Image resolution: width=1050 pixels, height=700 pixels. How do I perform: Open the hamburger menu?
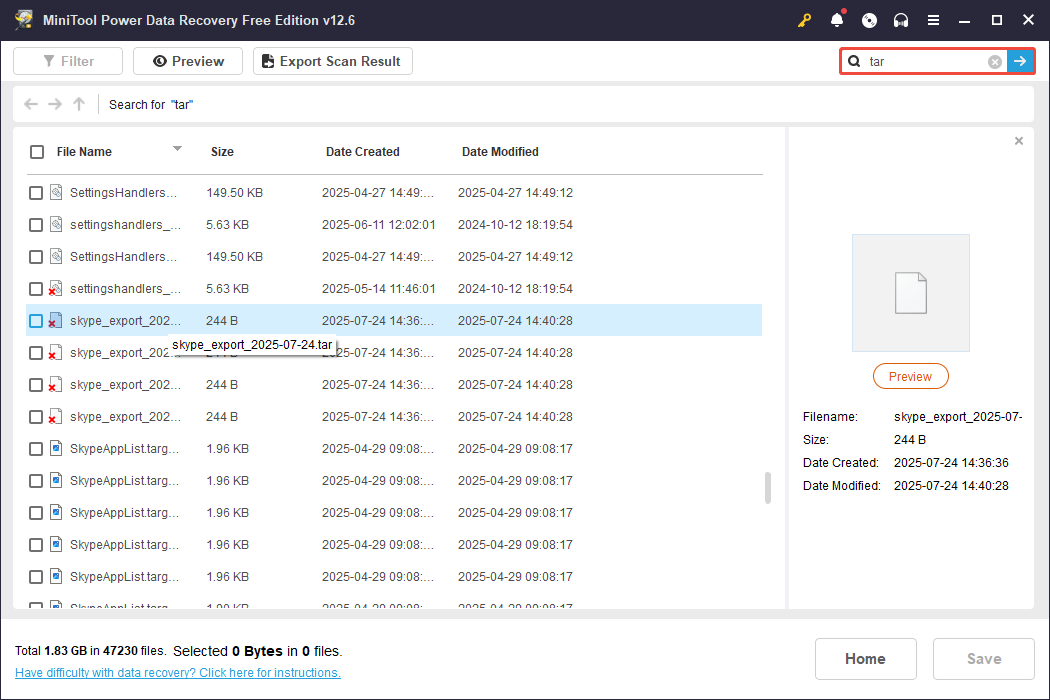933,19
